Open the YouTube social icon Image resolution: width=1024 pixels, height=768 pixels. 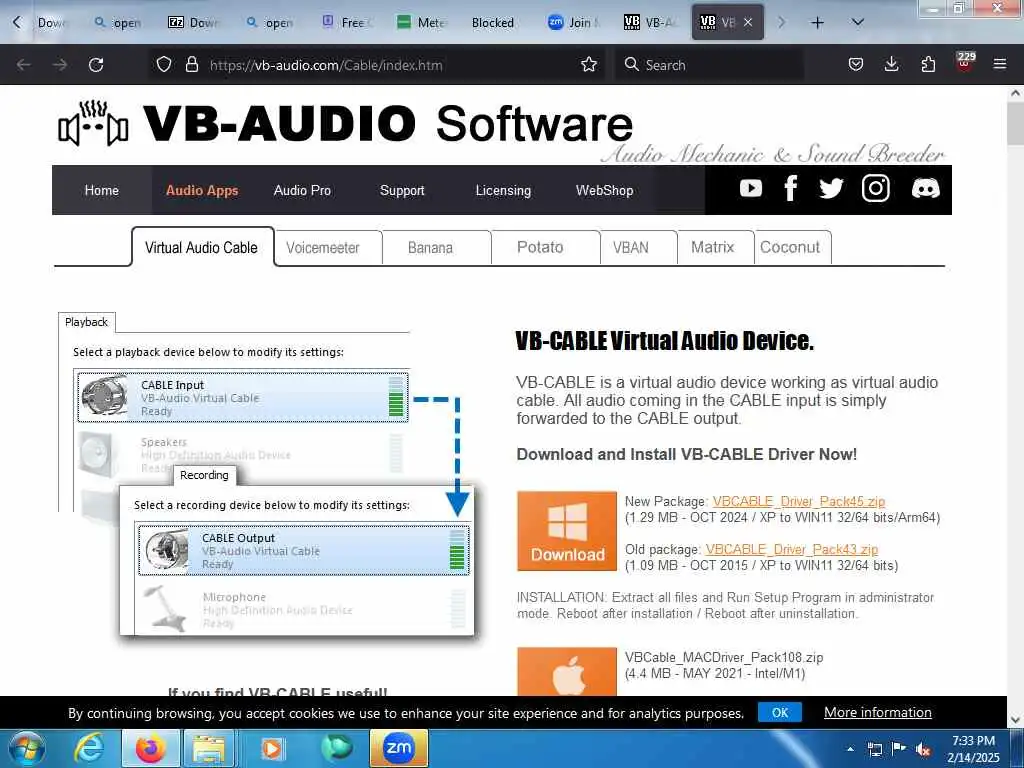click(750, 189)
